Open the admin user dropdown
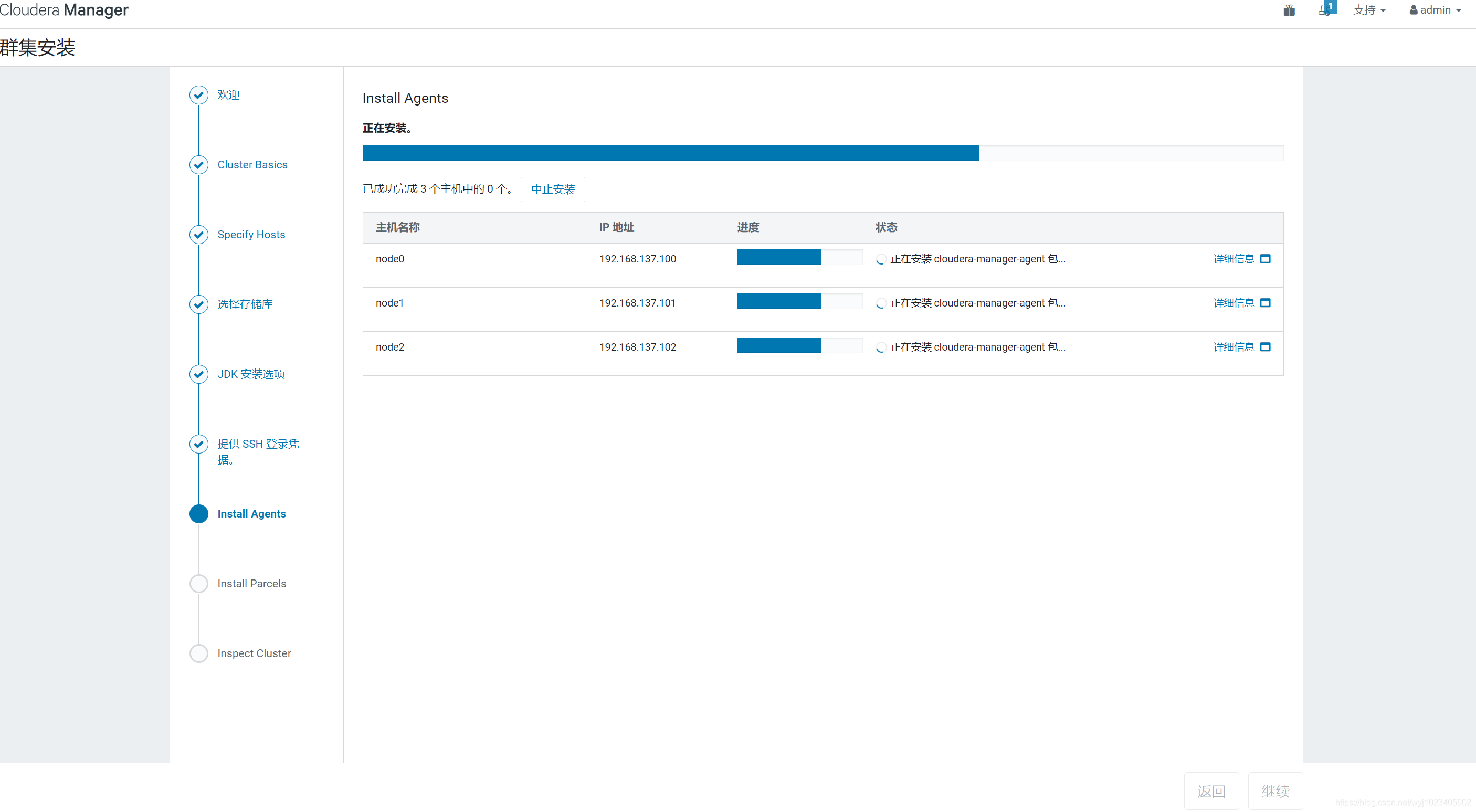This screenshot has width=1476, height=812. 1435,10
